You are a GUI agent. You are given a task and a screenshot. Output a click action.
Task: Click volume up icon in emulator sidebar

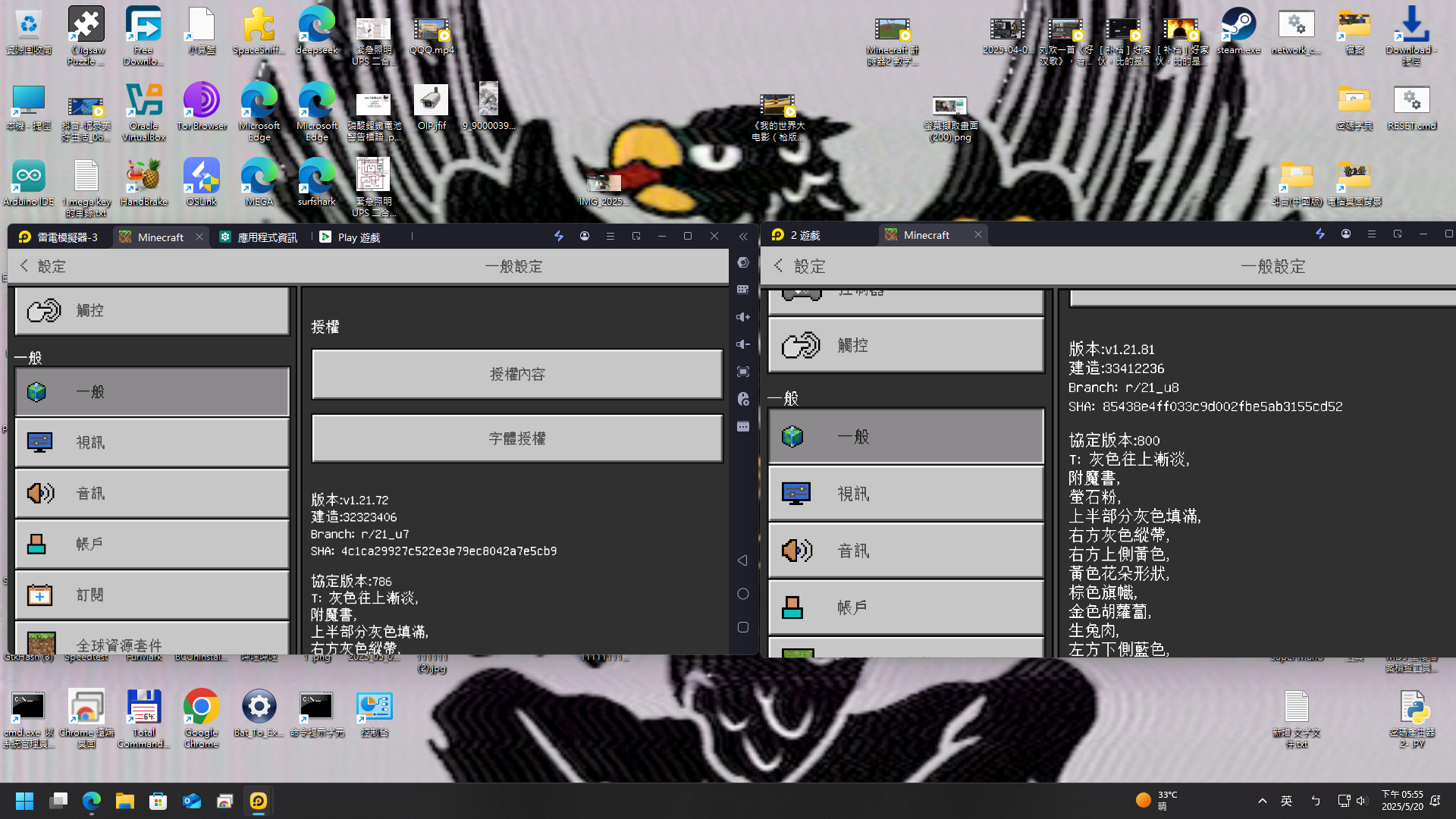[x=743, y=317]
